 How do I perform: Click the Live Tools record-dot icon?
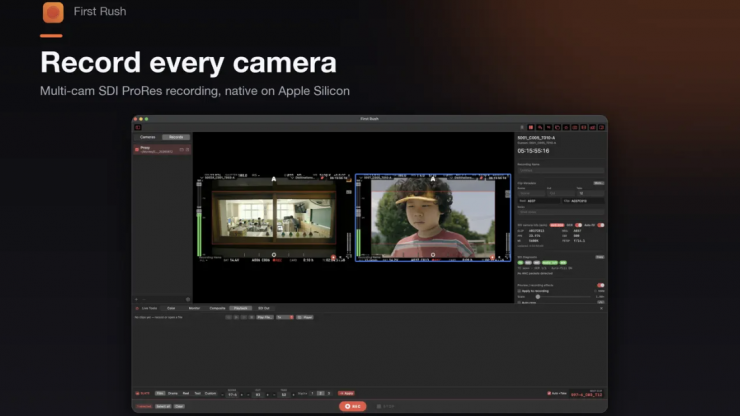click(137, 308)
